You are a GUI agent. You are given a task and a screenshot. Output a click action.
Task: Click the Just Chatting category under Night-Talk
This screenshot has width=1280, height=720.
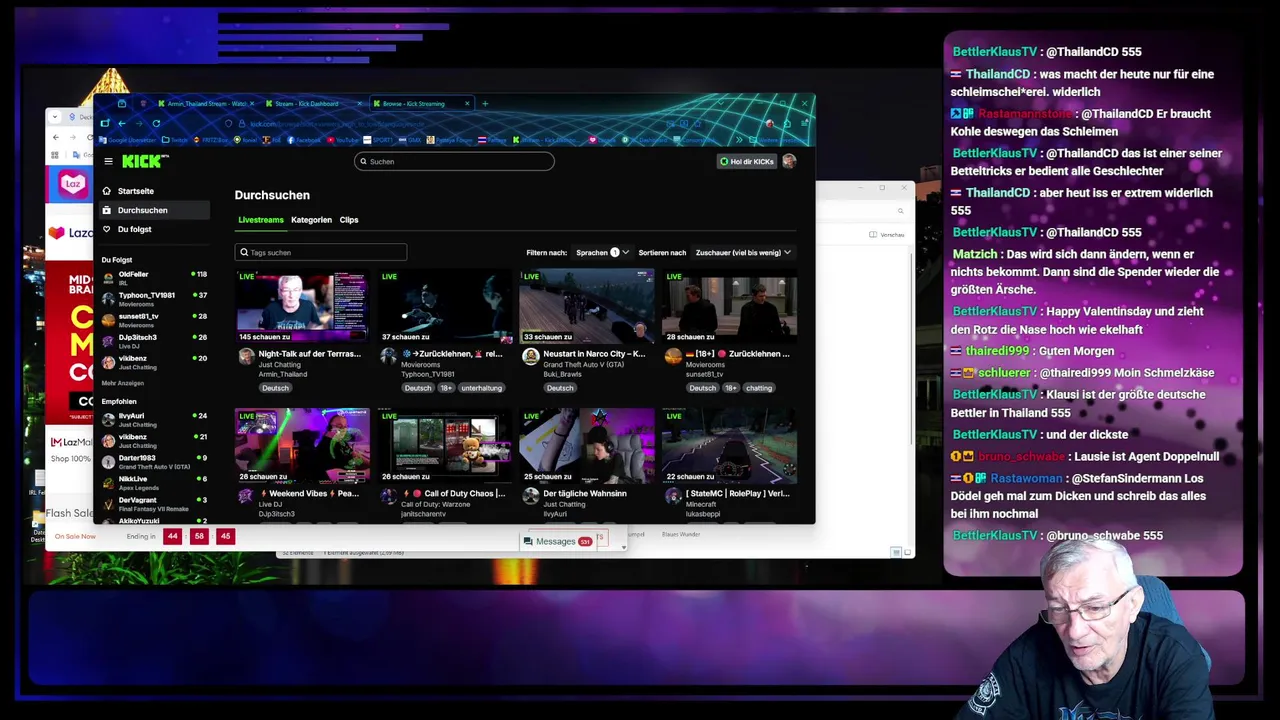[279, 366]
